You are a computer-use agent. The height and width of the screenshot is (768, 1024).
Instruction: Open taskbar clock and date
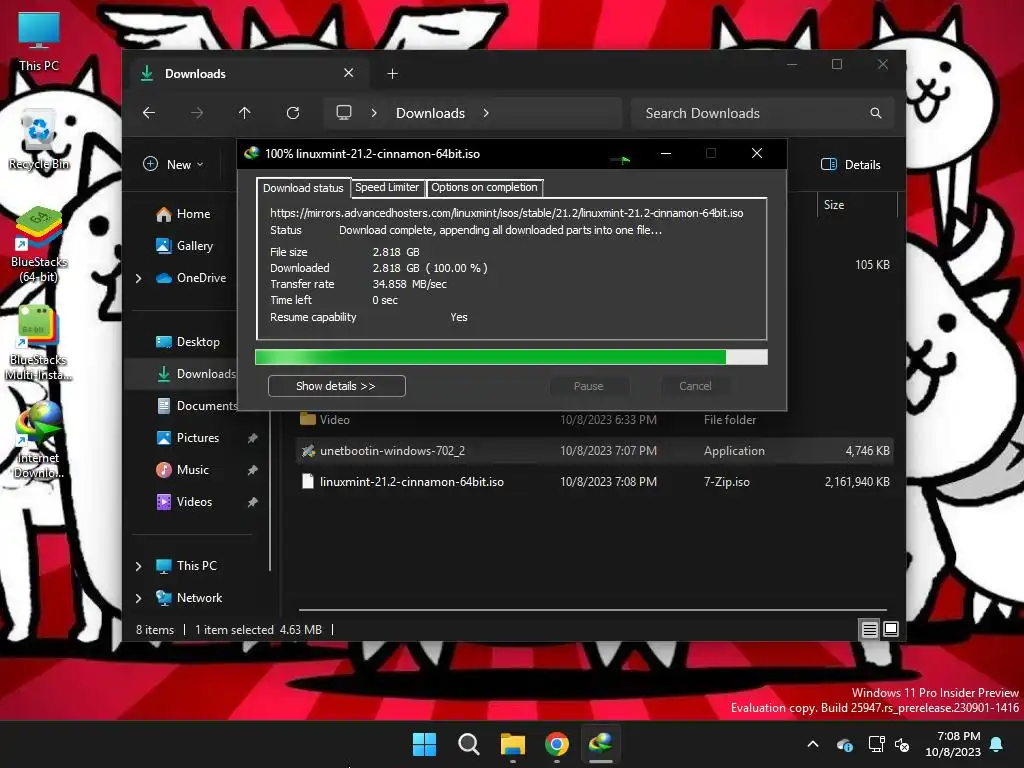pyautogui.click(x=953, y=744)
